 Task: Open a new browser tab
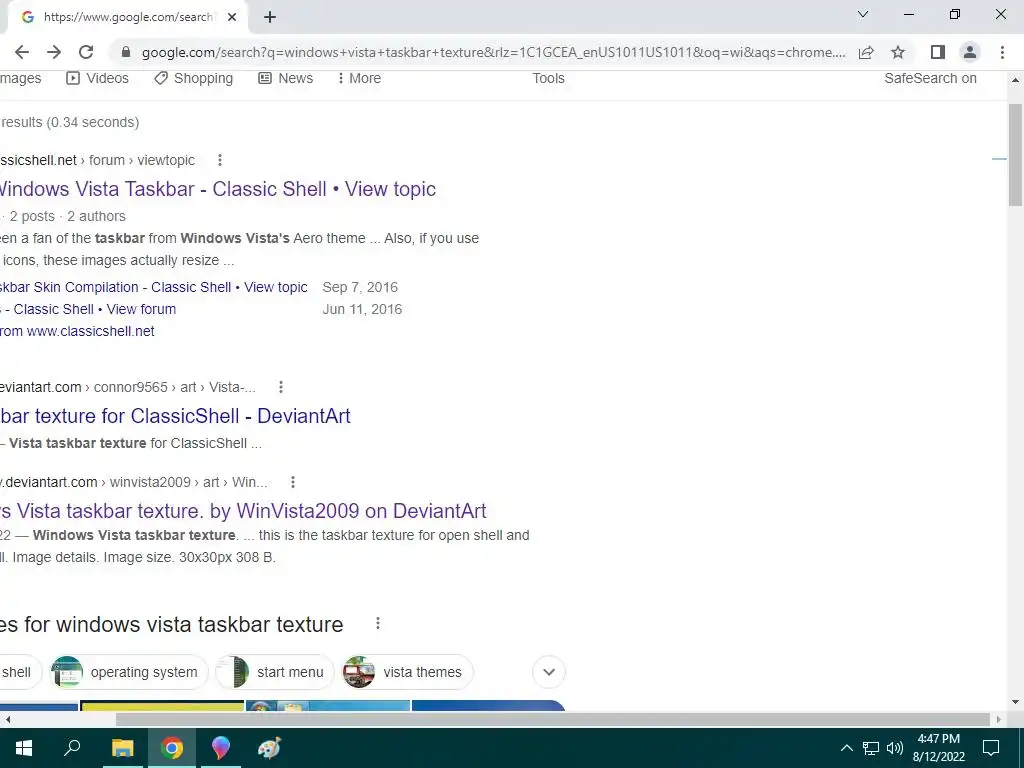(270, 17)
